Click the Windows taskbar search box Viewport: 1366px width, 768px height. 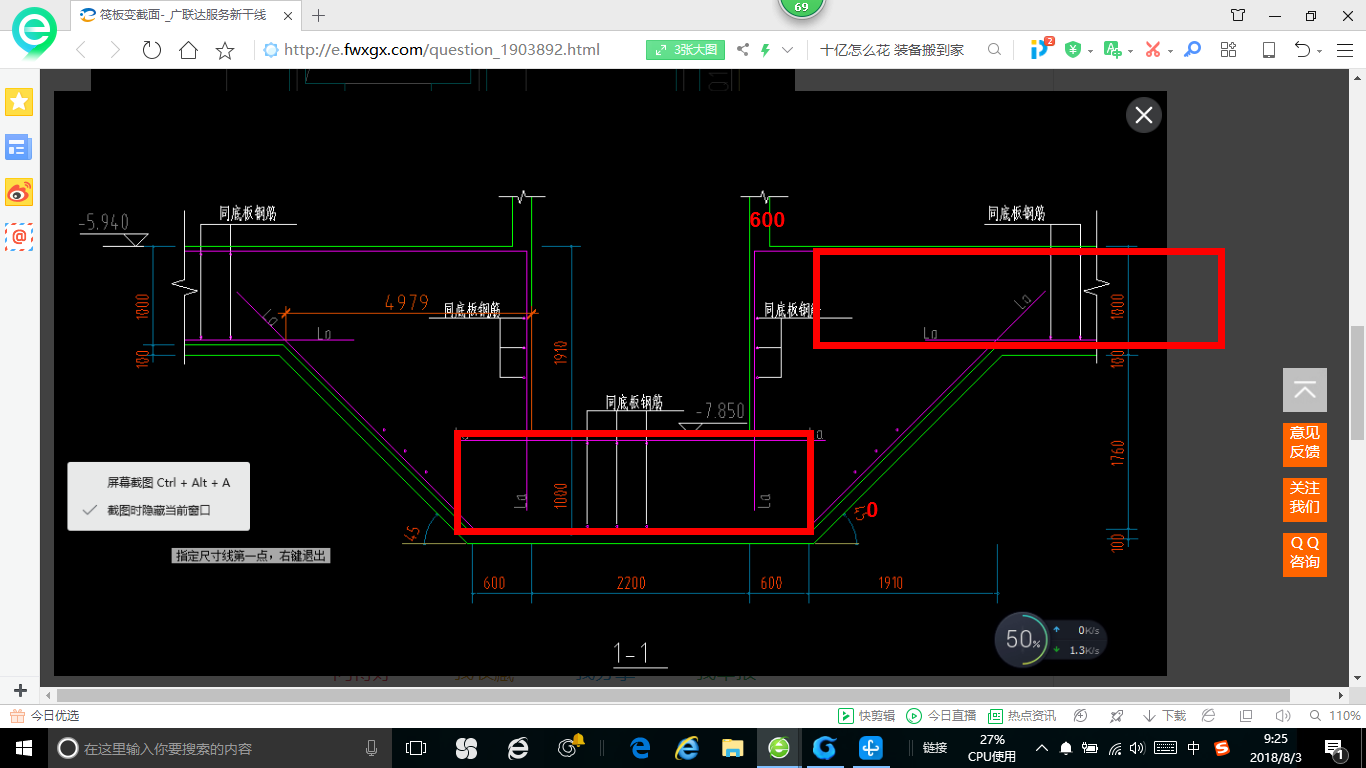click(220, 748)
